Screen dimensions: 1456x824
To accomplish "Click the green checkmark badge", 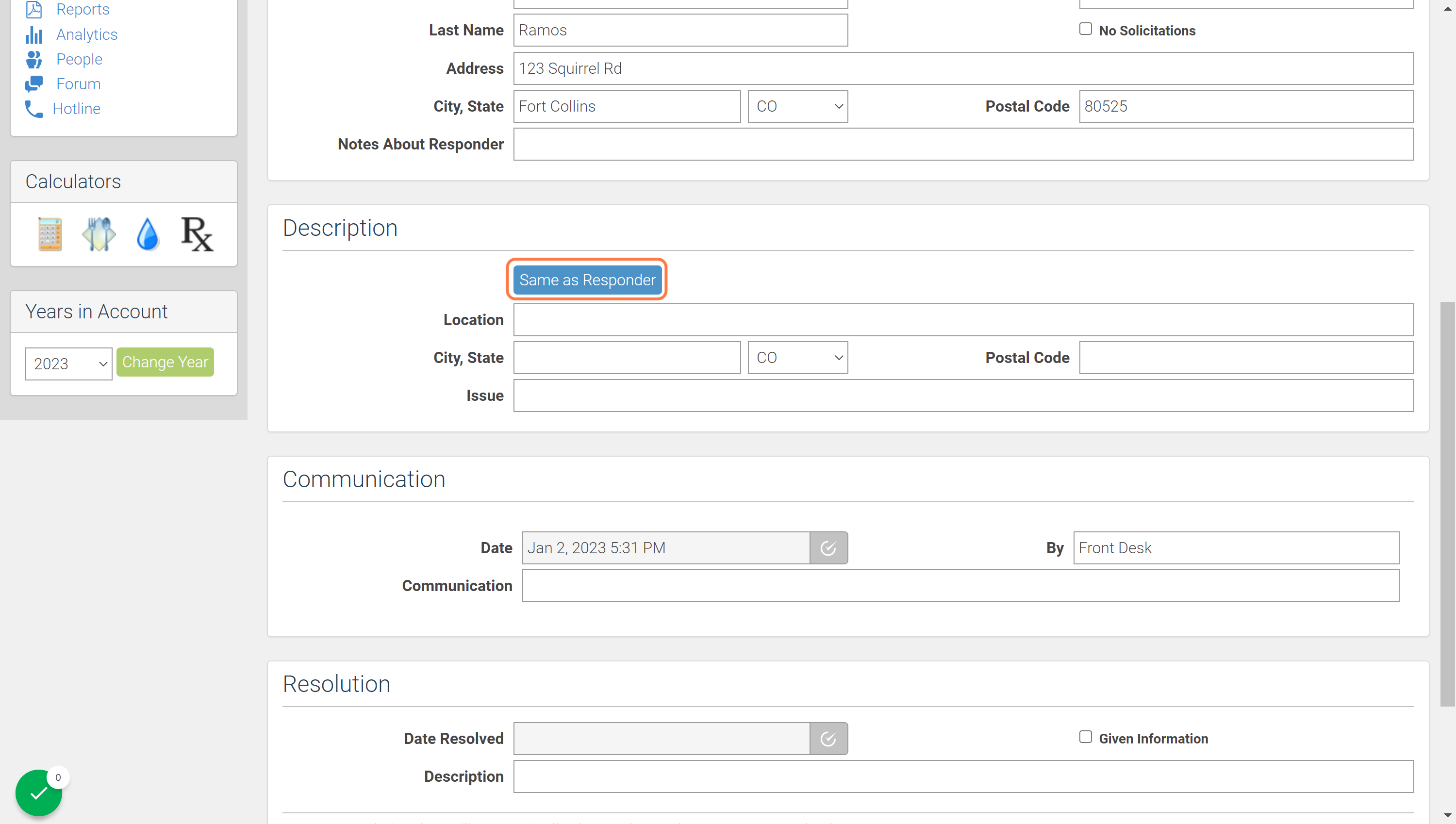I will coord(38,793).
